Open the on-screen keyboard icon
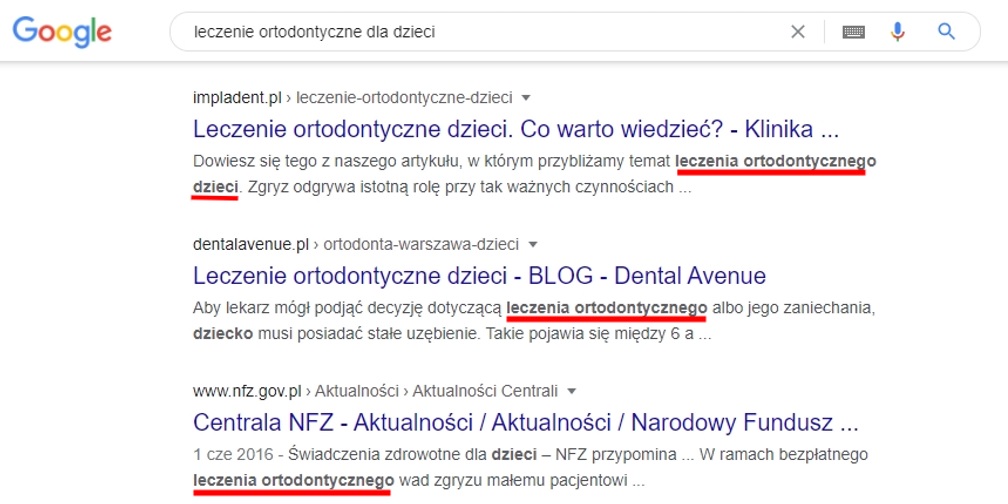 (x=853, y=31)
